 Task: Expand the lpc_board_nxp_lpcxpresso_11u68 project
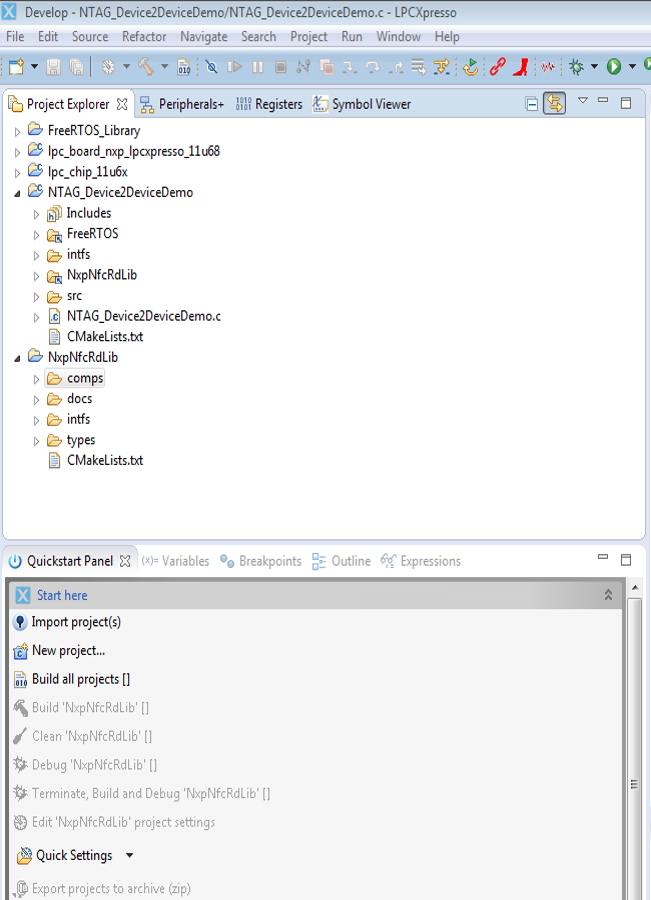coord(17,152)
